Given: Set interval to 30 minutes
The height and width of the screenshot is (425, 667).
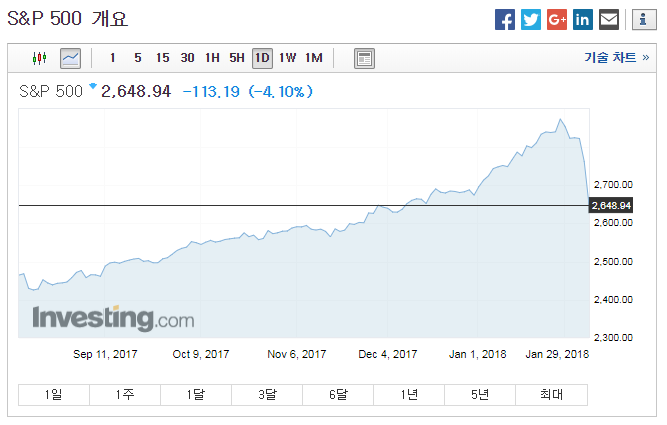Looking at the screenshot, I should pos(188,58).
